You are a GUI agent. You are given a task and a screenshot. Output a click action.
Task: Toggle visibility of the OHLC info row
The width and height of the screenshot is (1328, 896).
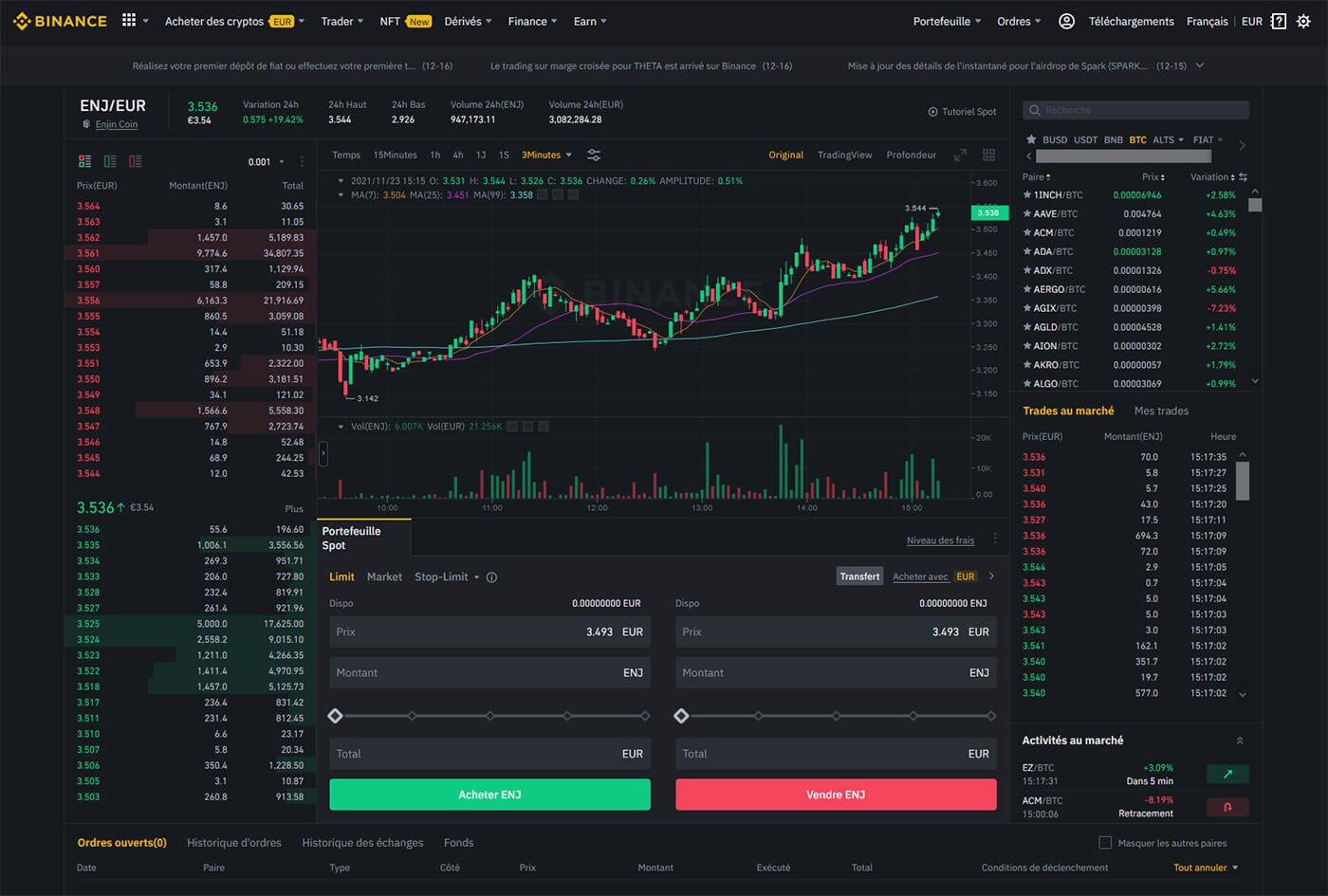click(x=341, y=180)
